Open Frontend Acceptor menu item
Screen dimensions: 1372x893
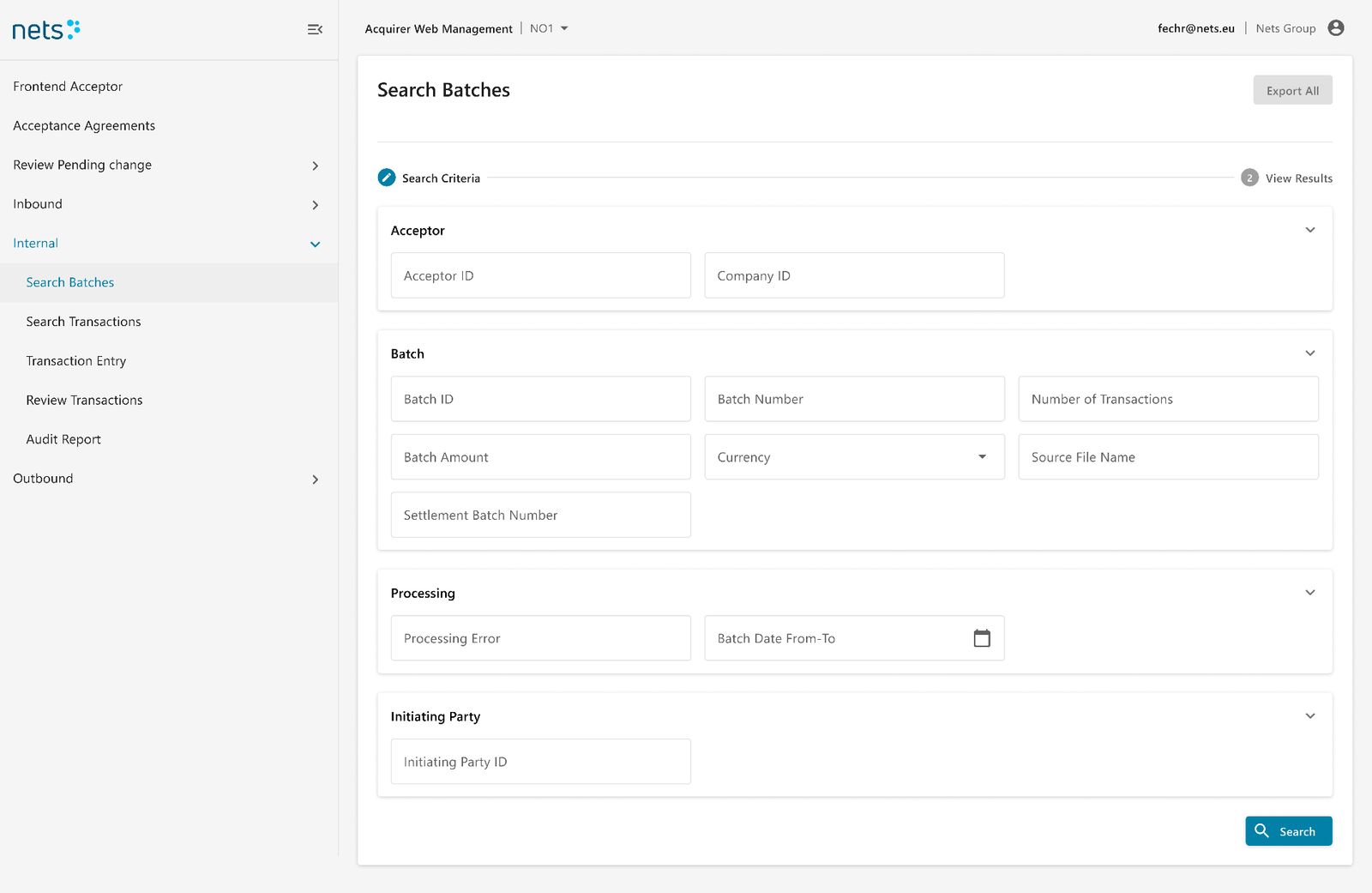pyautogui.click(x=68, y=87)
